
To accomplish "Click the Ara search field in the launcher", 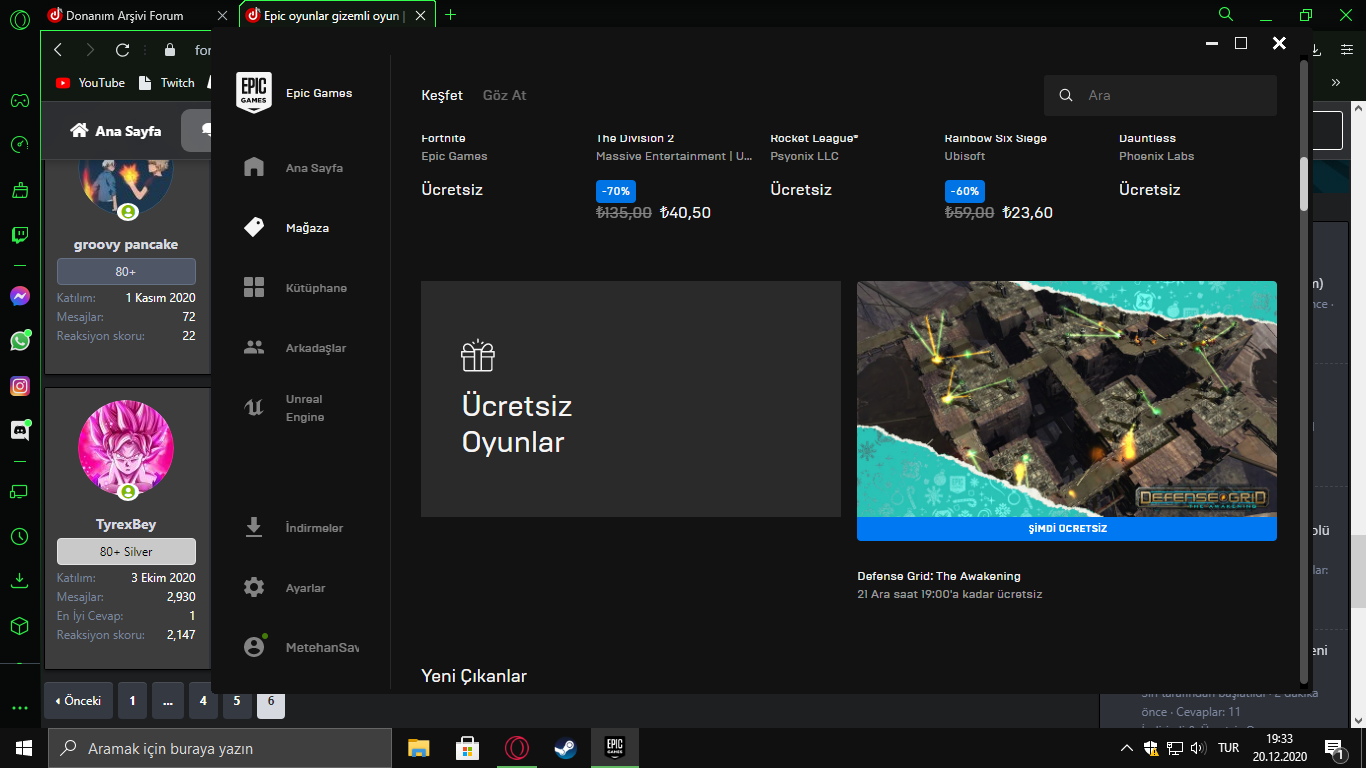I will coord(1160,95).
